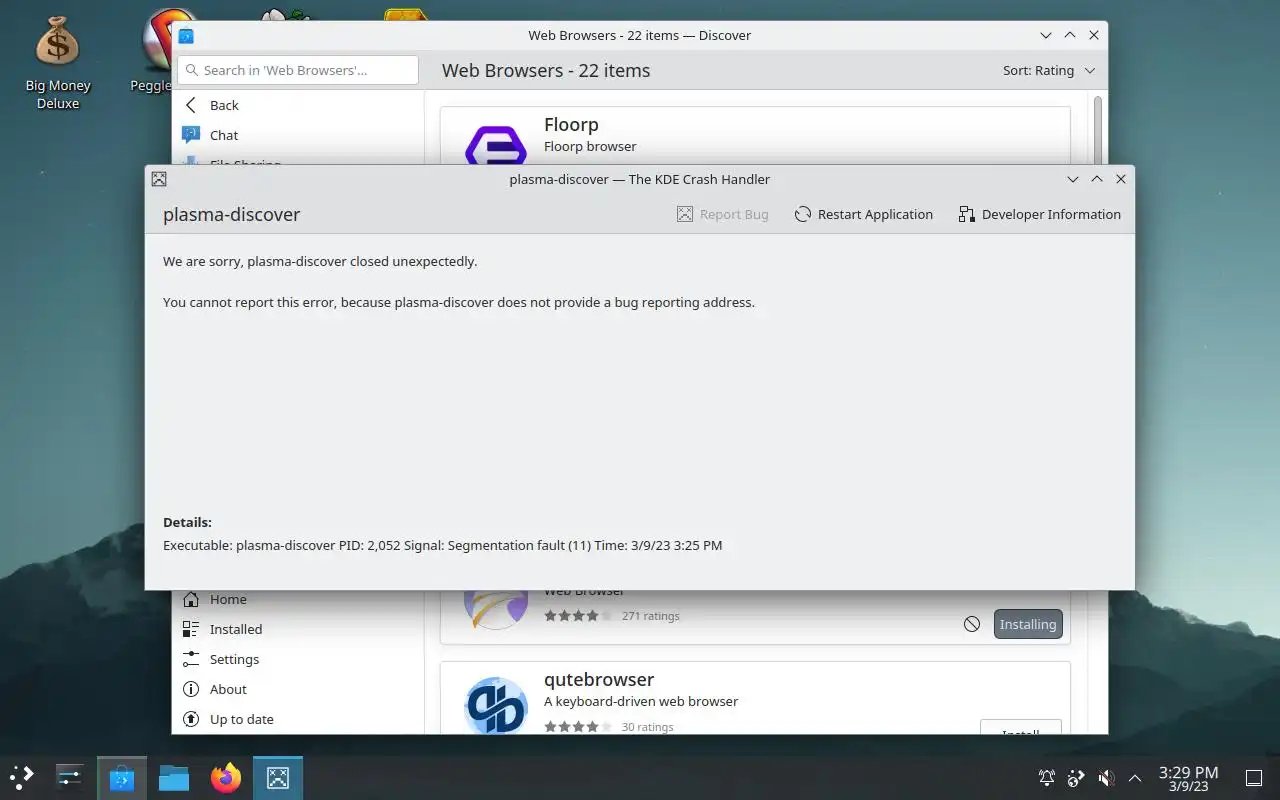Click the Chat bubble icon in sidebar

click(191, 135)
